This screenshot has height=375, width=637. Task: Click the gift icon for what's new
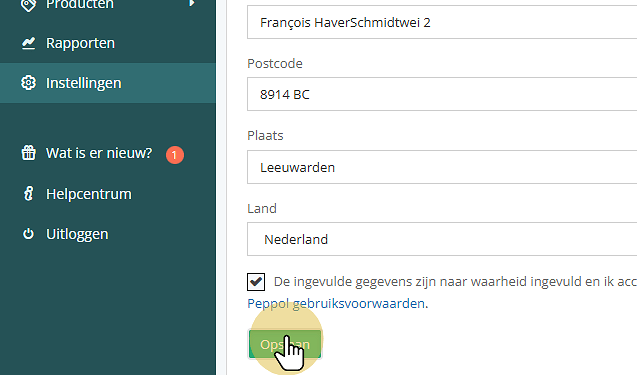pos(28,153)
